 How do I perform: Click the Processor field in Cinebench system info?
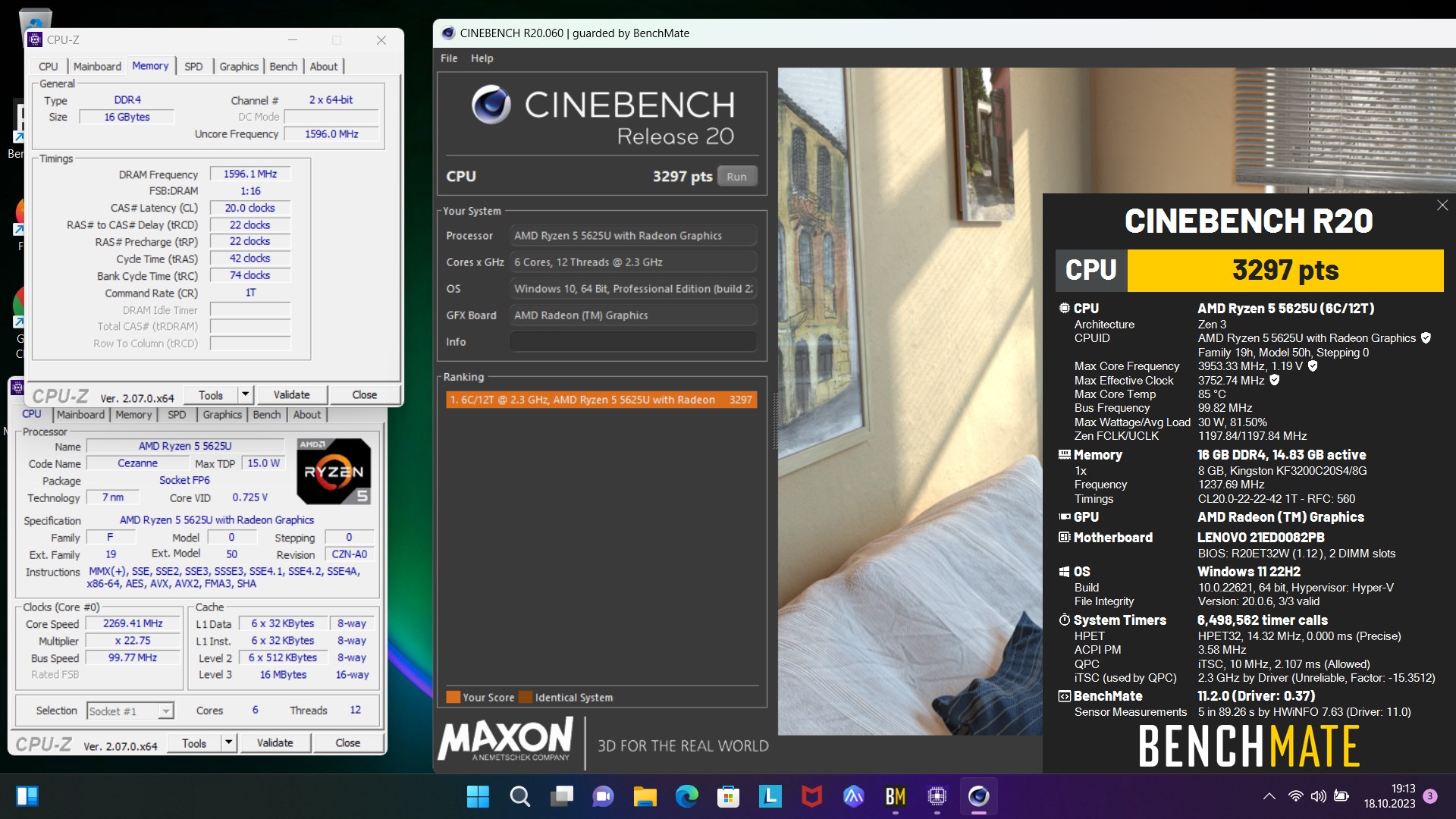(x=632, y=236)
